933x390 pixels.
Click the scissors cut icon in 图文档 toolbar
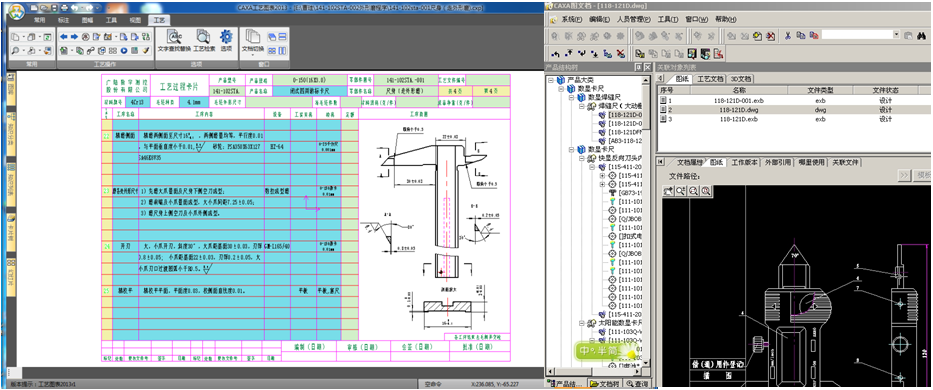click(x=787, y=36)
